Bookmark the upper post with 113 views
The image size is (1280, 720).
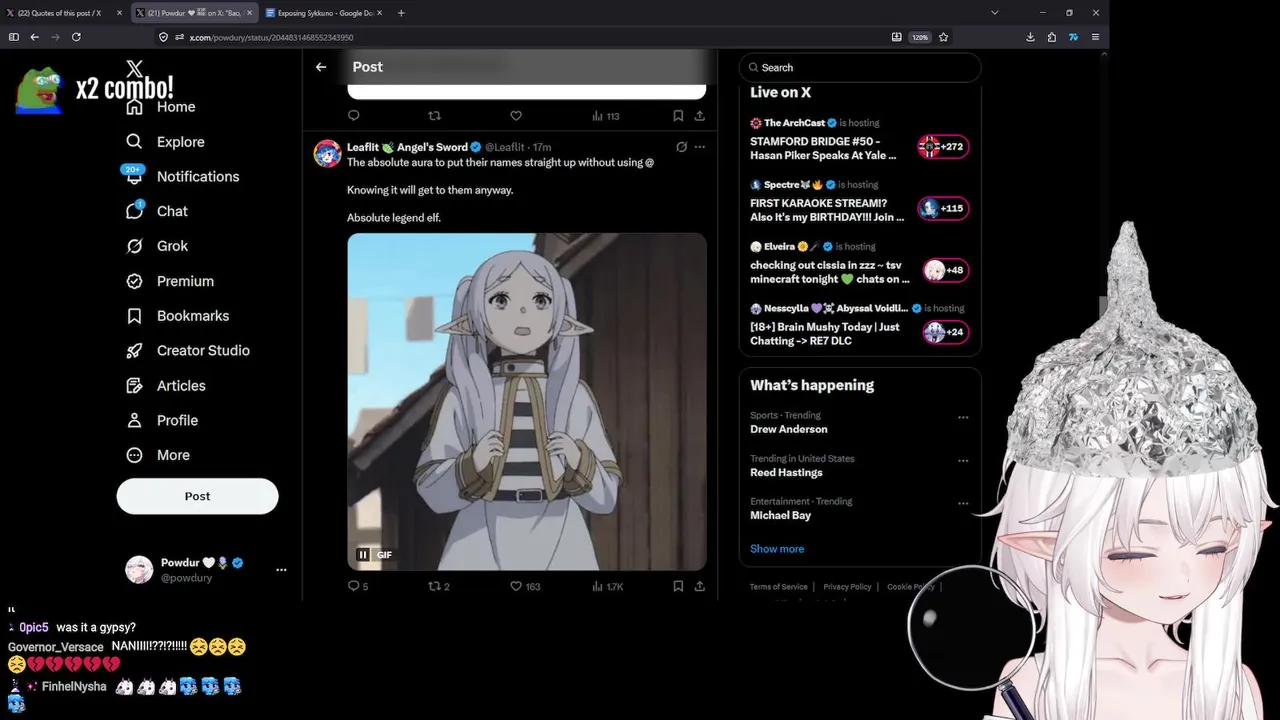[x=678, y=116]
